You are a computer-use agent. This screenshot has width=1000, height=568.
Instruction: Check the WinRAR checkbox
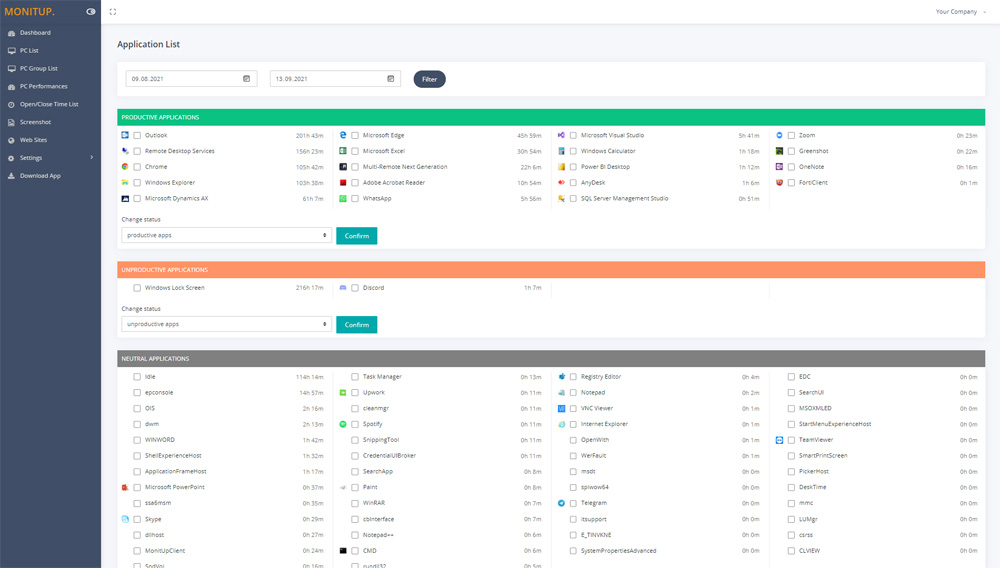[x=355, y=503]
